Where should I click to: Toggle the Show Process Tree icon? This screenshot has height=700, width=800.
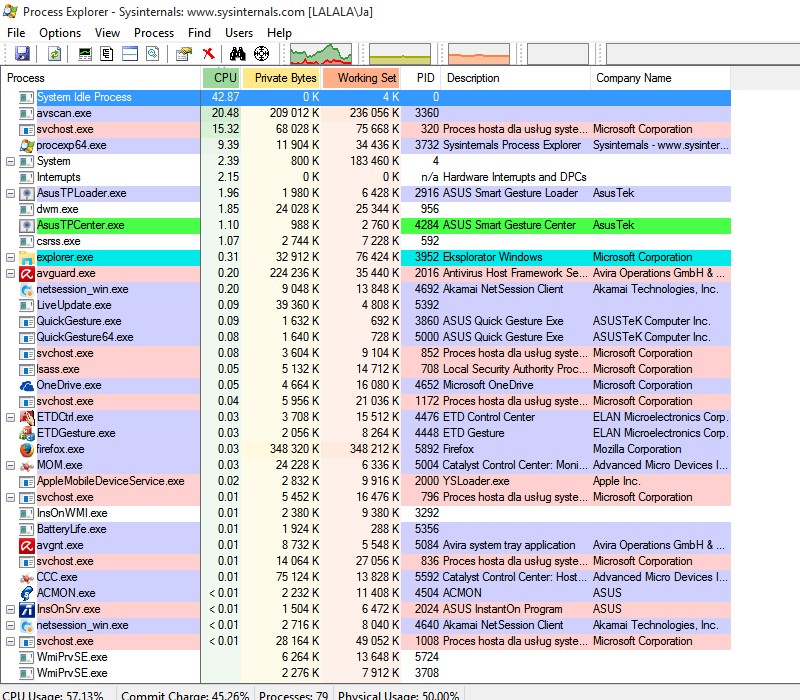(107, 54)
